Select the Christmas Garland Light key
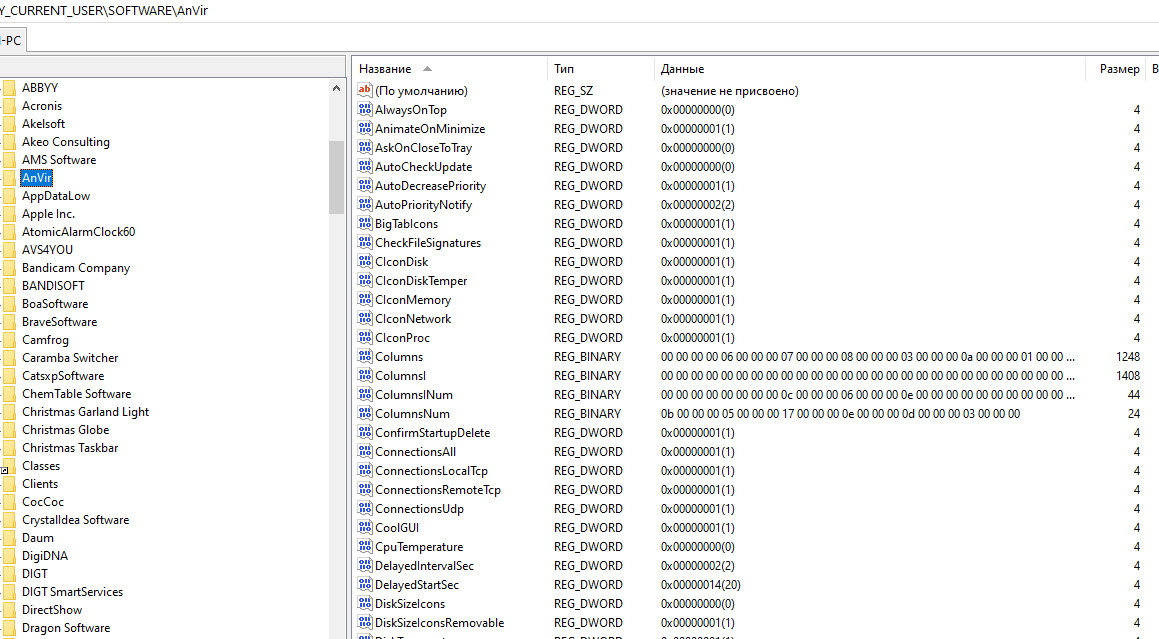Screen dimensions: 1159x639 pyautogui.click(x=85, y=412)
